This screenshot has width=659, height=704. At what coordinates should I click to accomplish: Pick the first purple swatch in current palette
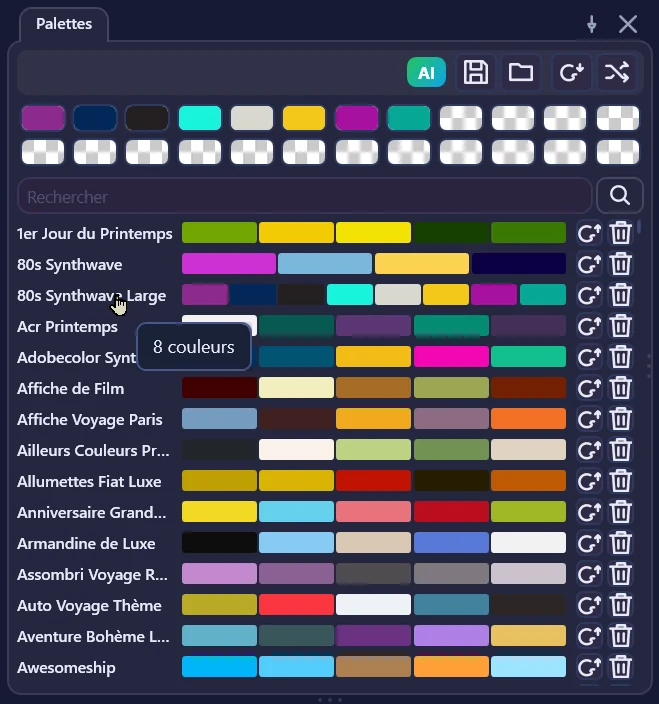coord(43,118)
